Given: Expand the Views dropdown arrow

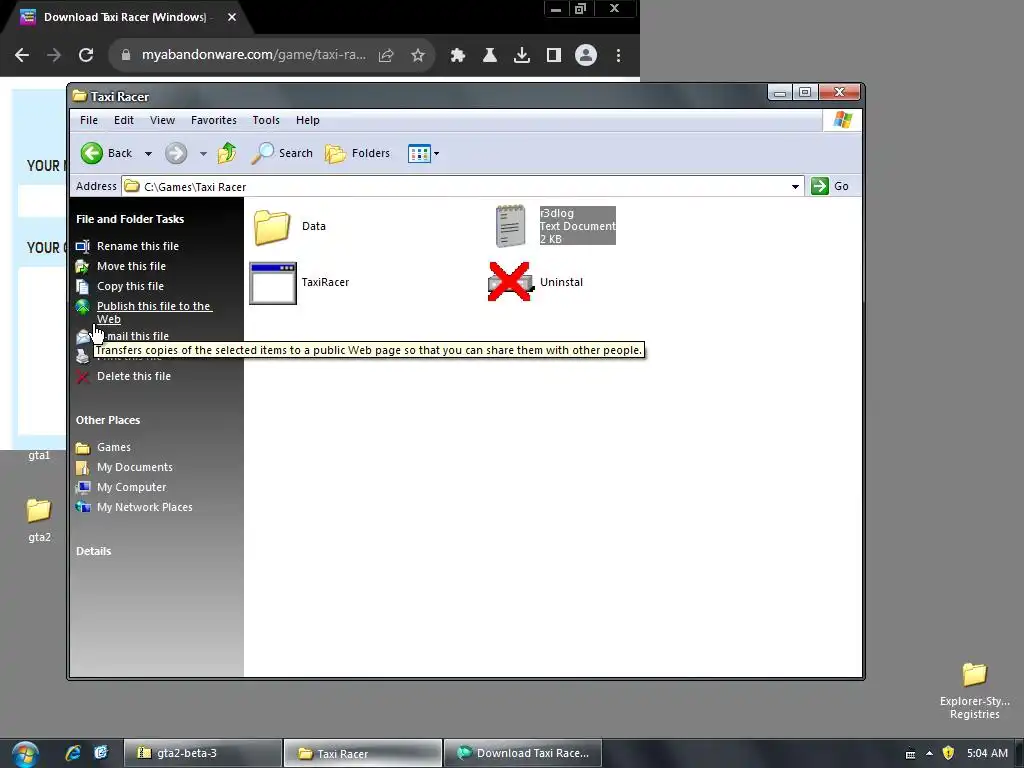Looking at the screenshot, I should [x=436, y=154].
